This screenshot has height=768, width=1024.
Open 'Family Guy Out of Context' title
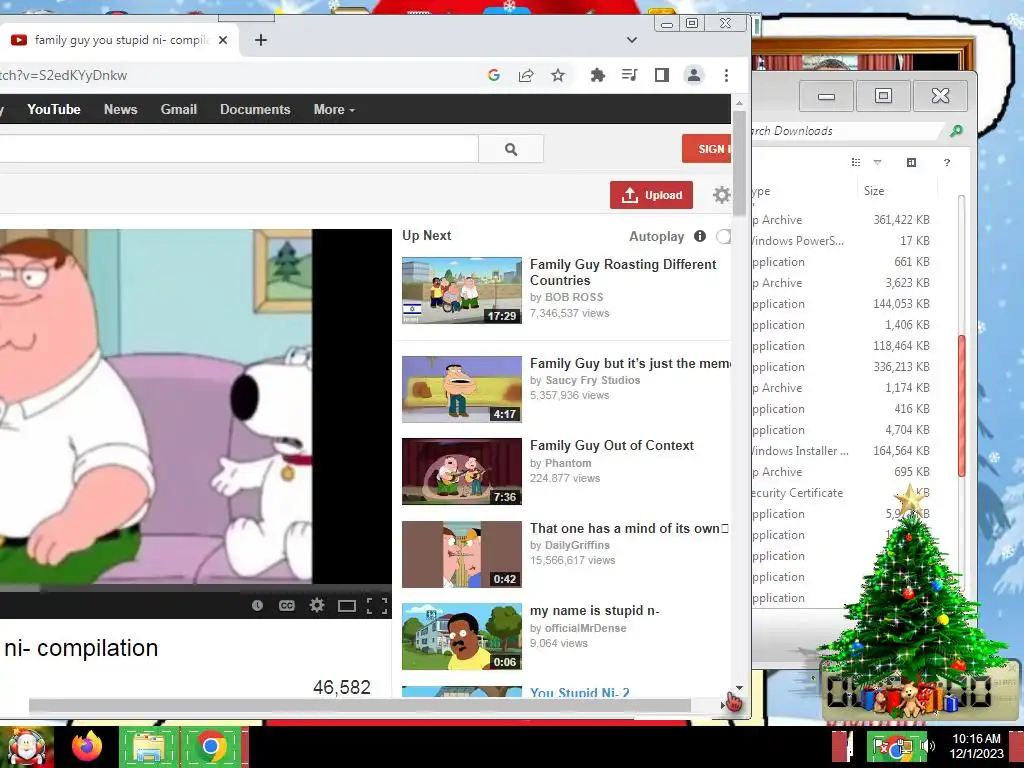tap(612, 445)
